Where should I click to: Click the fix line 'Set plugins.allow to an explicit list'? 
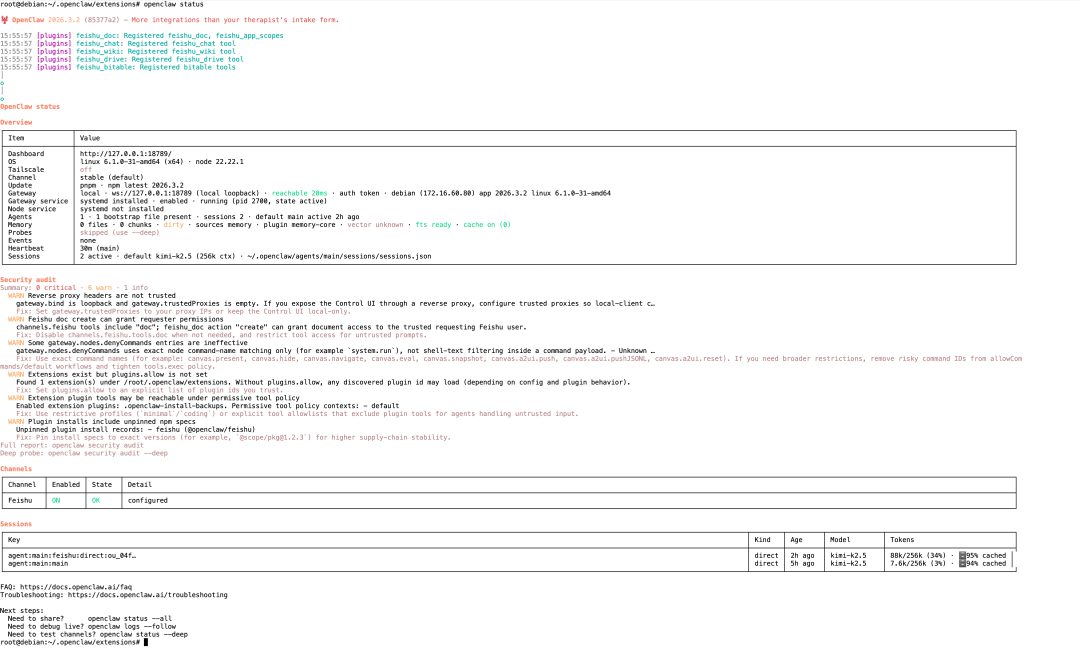tap(149, 391)
